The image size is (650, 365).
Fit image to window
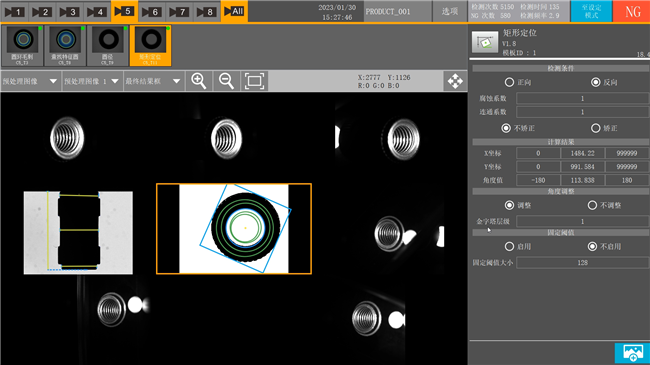[254, 81]
